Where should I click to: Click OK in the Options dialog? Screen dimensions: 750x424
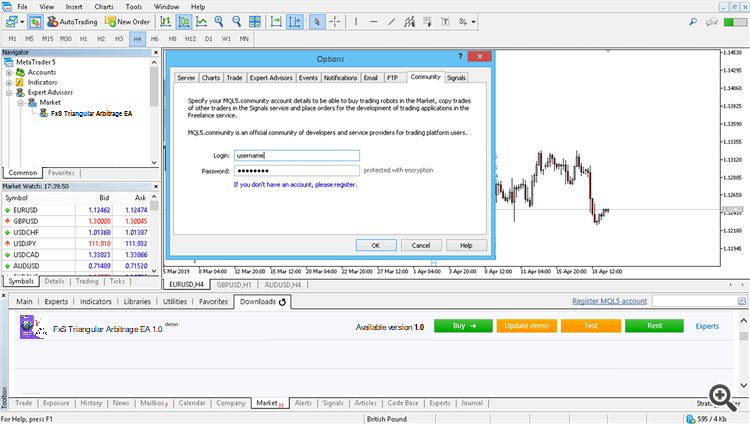click(376, 245)
